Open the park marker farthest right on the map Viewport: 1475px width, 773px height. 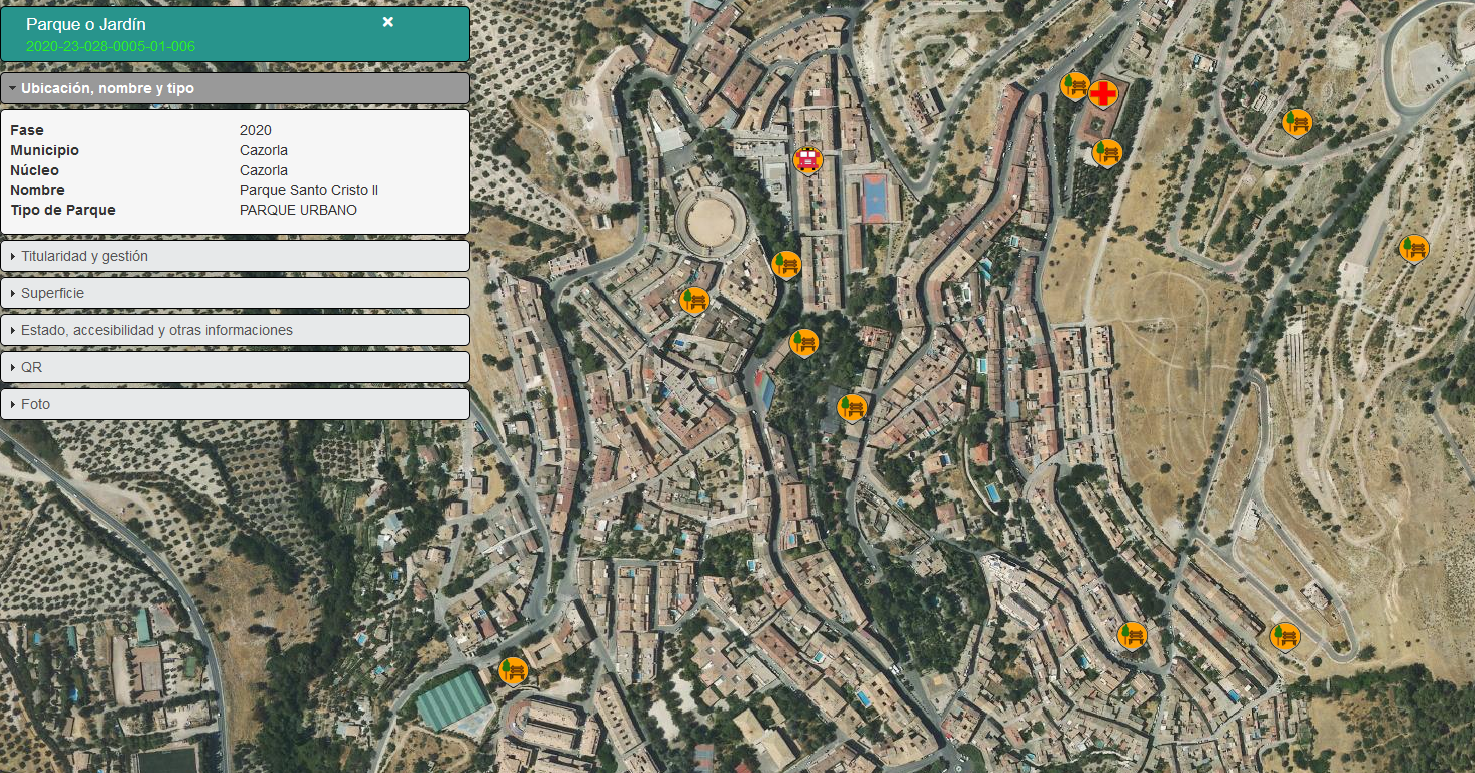(1414, 248)
